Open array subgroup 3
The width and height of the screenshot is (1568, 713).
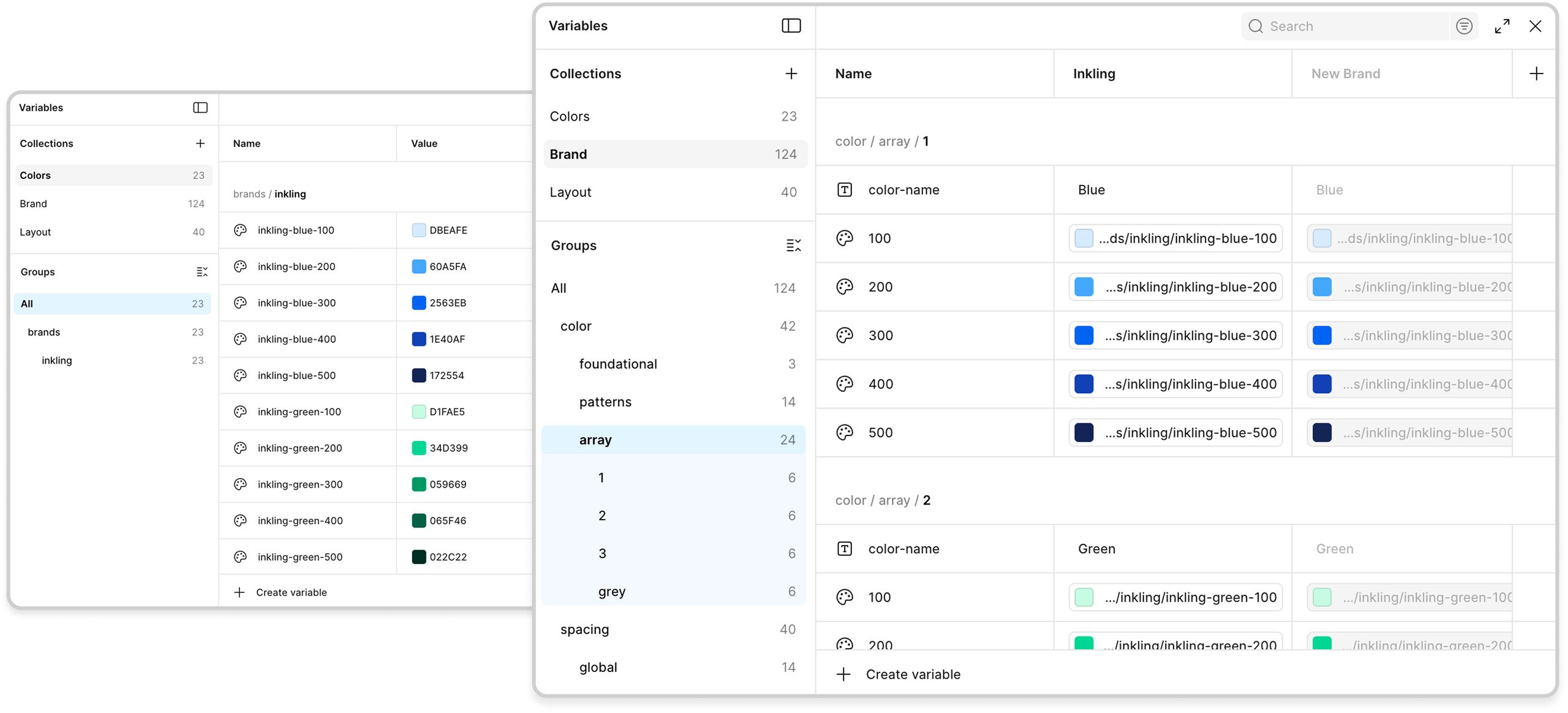[x=674, y=554]
